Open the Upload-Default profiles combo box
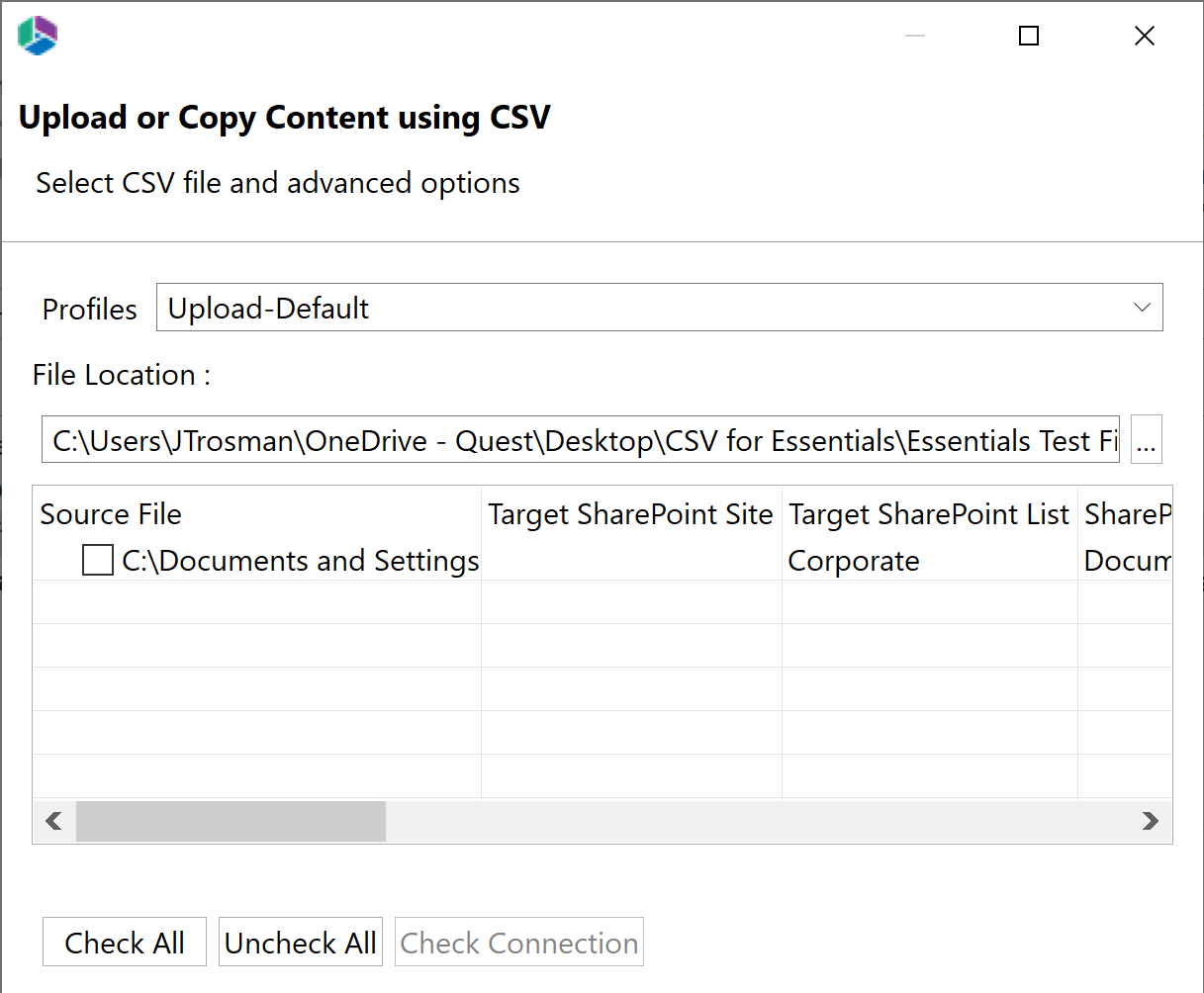The height and width of the screenshot is (993, 1204). pos(643,308)
